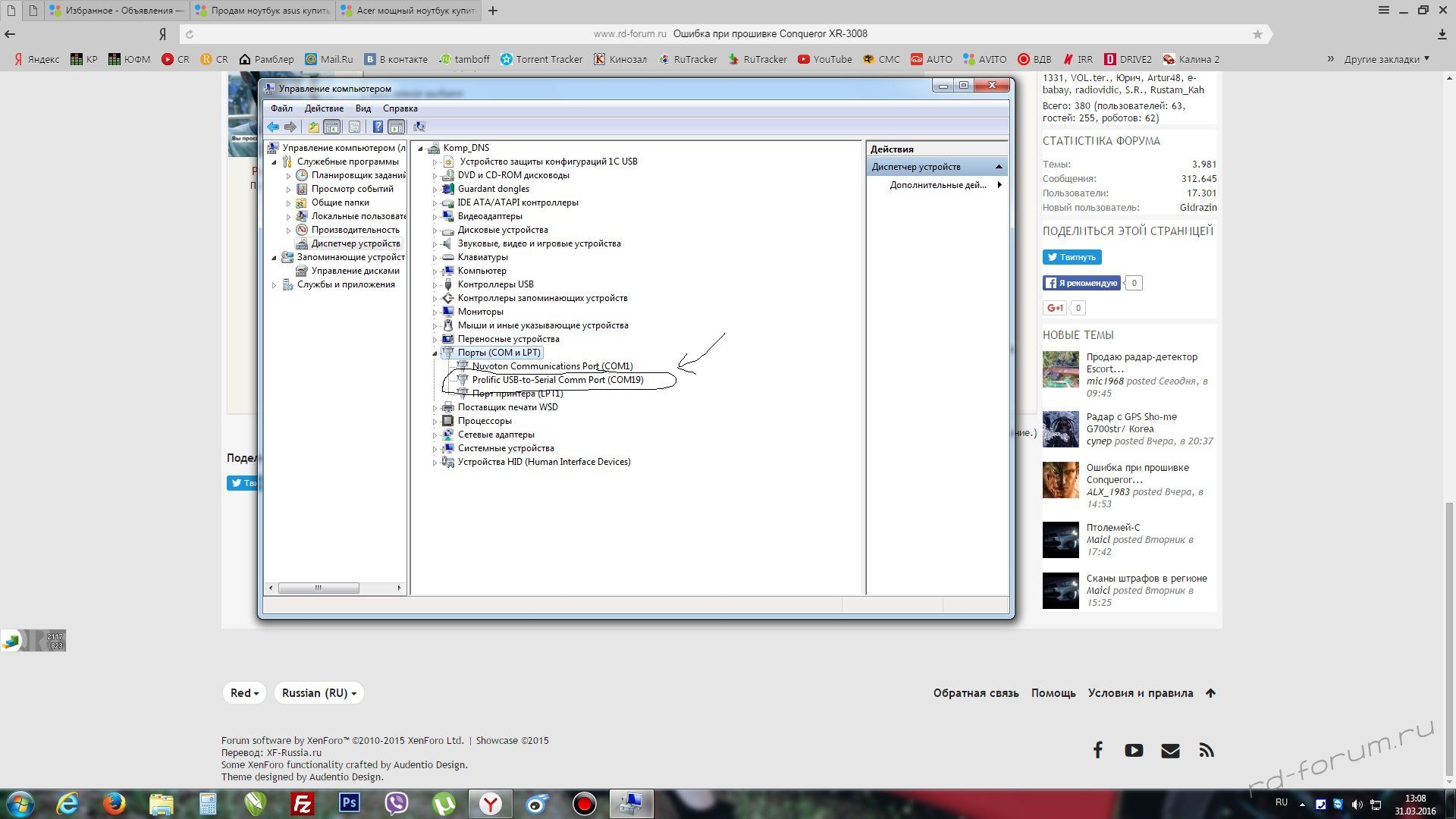The height and width of the screenshot is (819, 1456).
Task: Open the browser downloads arrow icon
Action: [1442, 34]
